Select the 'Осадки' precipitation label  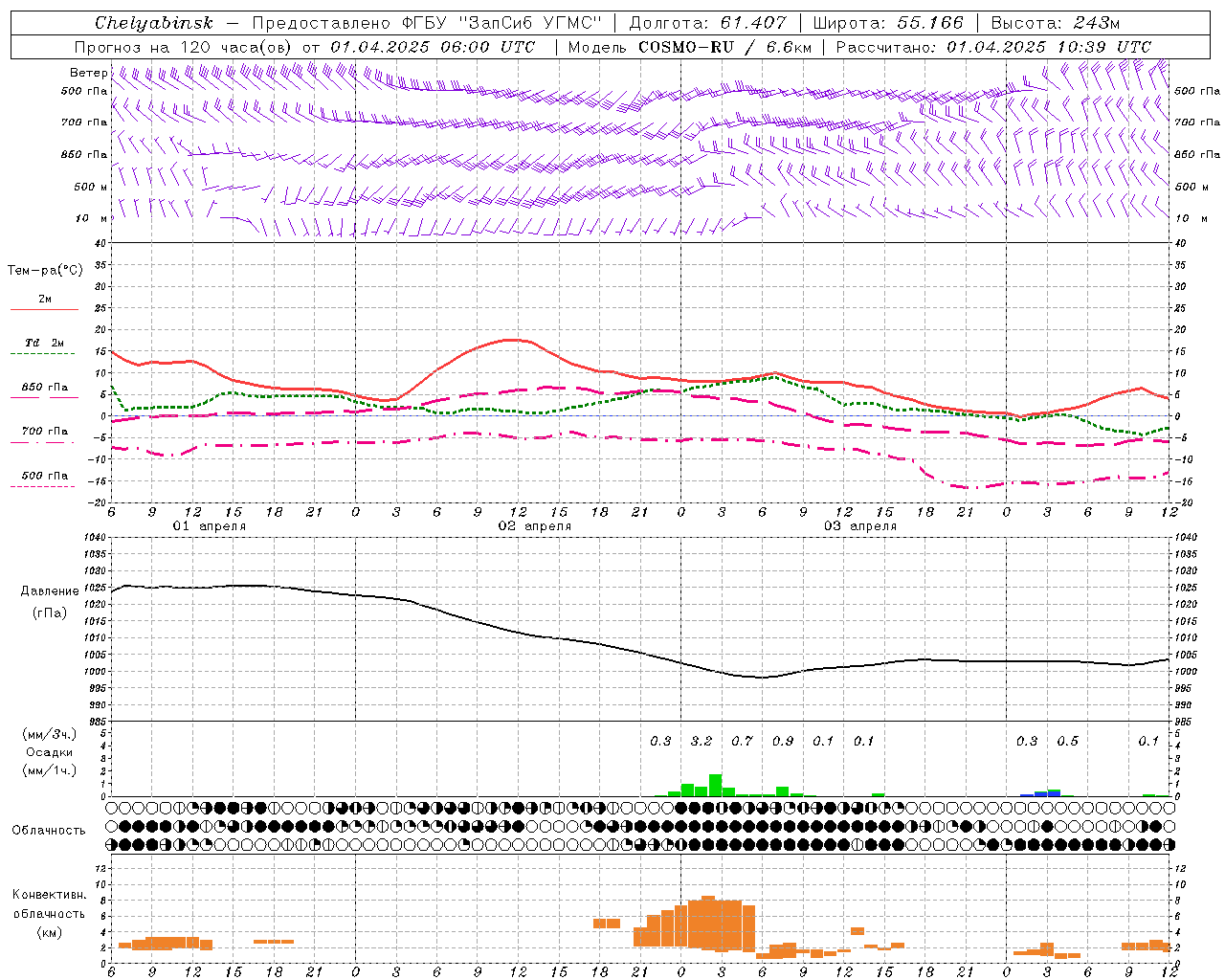pos(50,752)
